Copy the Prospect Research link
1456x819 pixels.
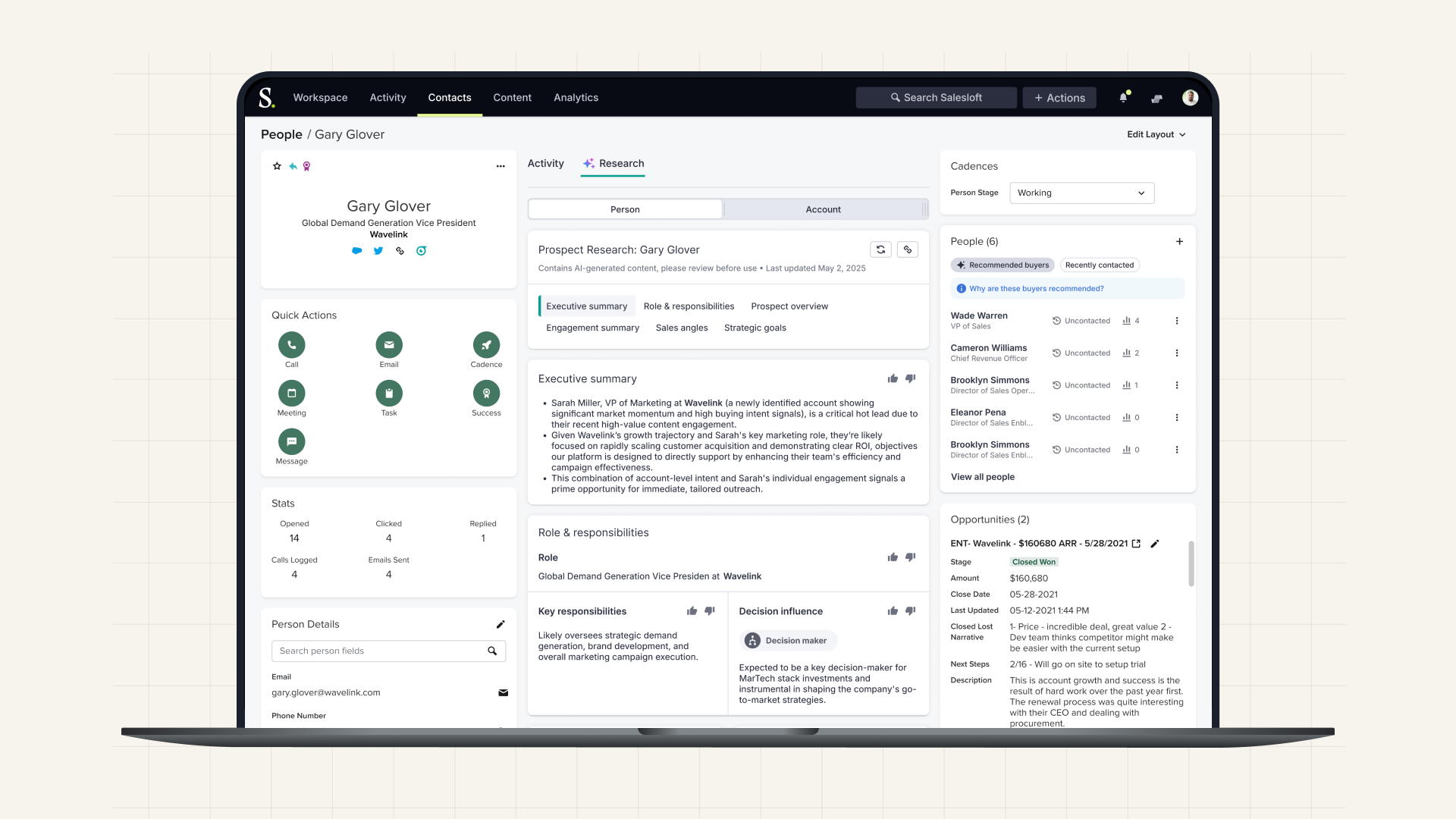click(907, 249)
